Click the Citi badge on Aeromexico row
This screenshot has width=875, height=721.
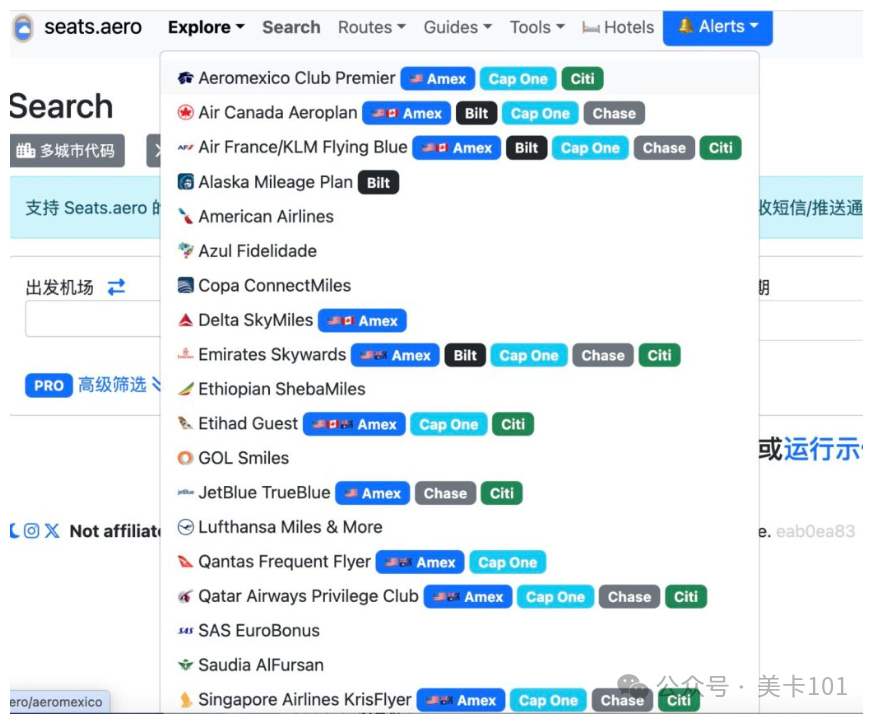point(582,79)
